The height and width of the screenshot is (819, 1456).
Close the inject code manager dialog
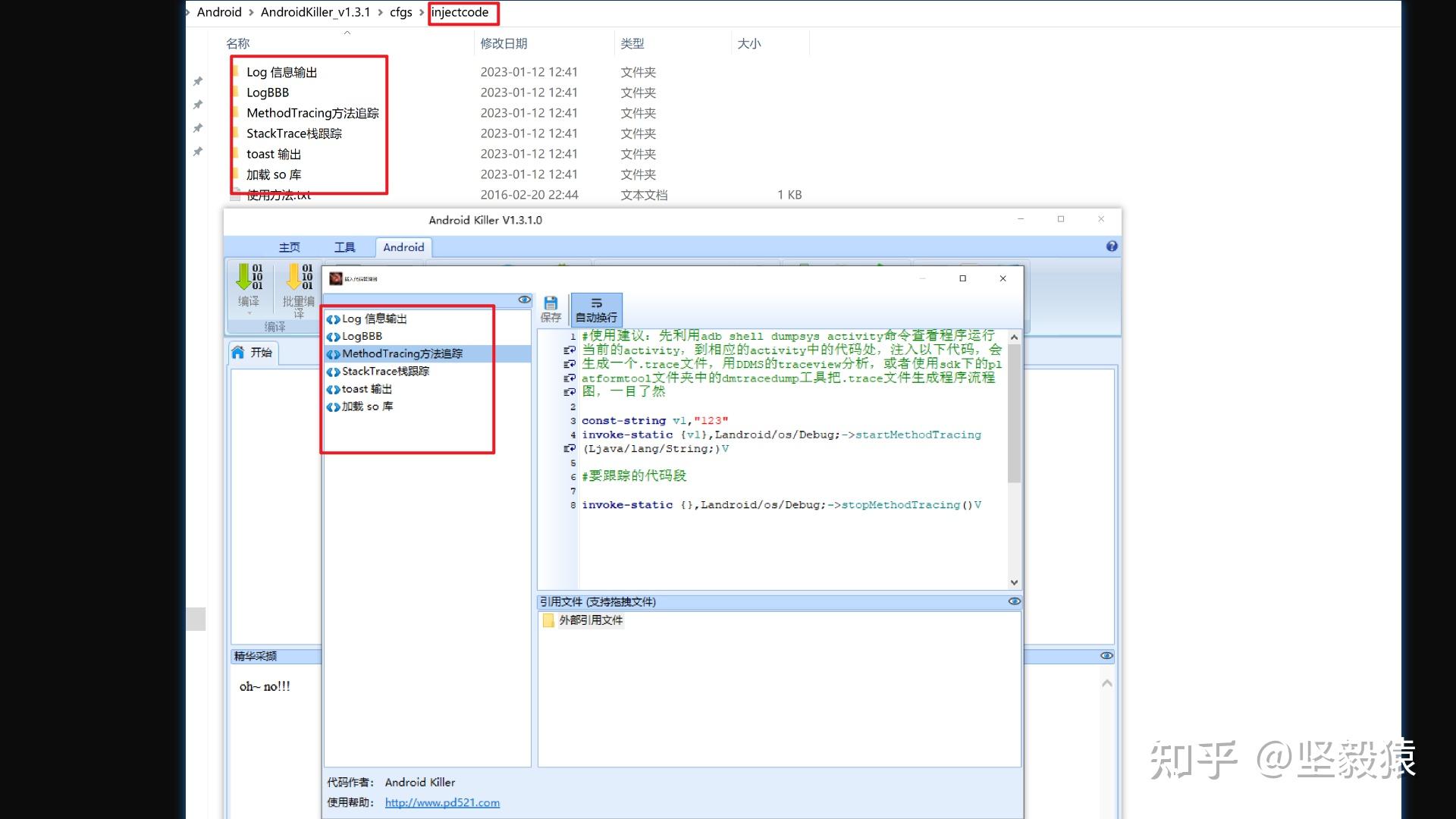[x=1003, y=278]
